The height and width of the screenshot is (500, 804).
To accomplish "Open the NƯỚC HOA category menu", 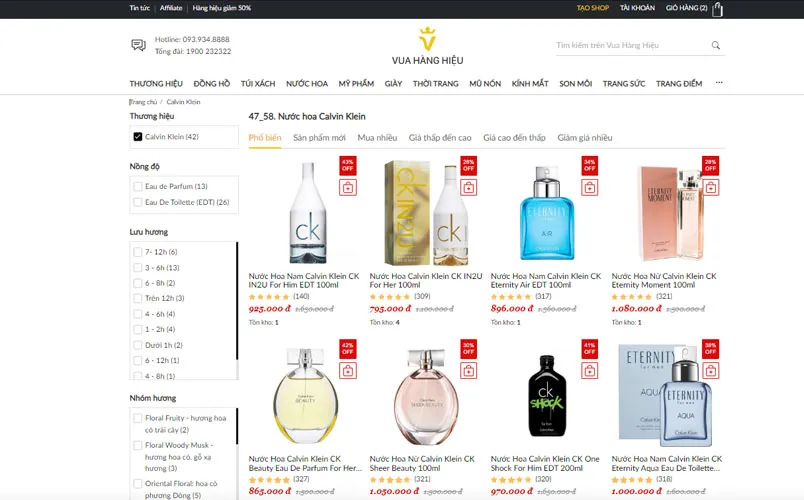I will tap(307, 84).
